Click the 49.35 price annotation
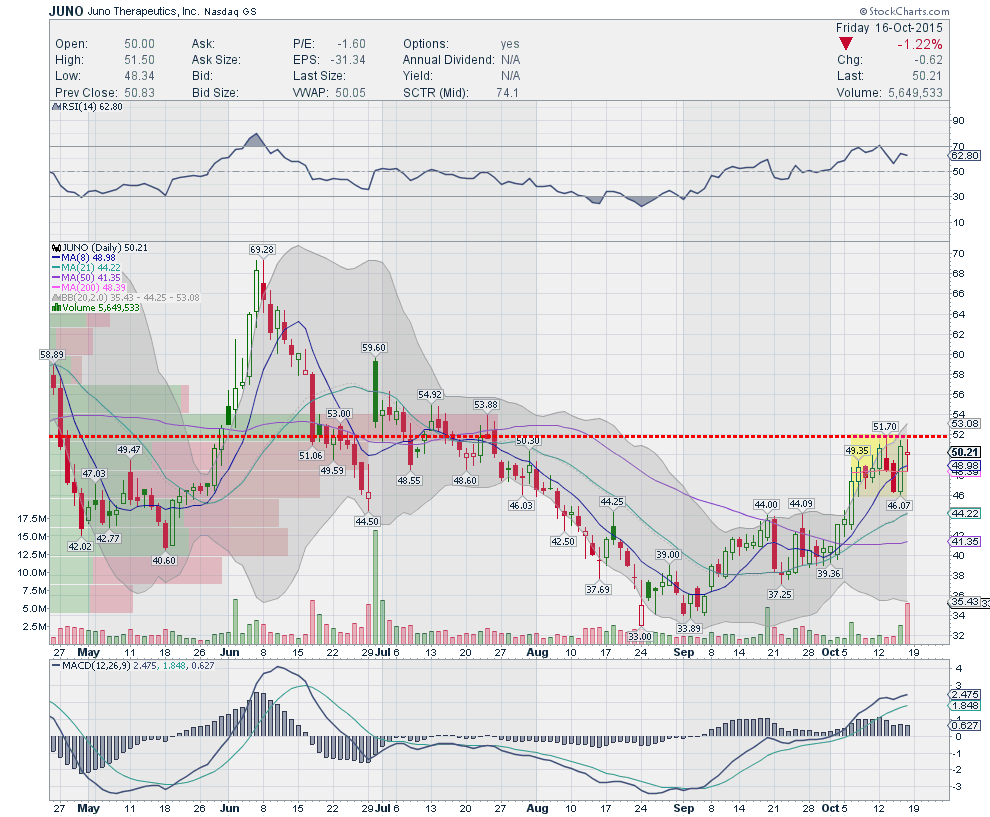This screenshot has width=990, height=817. click(857, 451)
